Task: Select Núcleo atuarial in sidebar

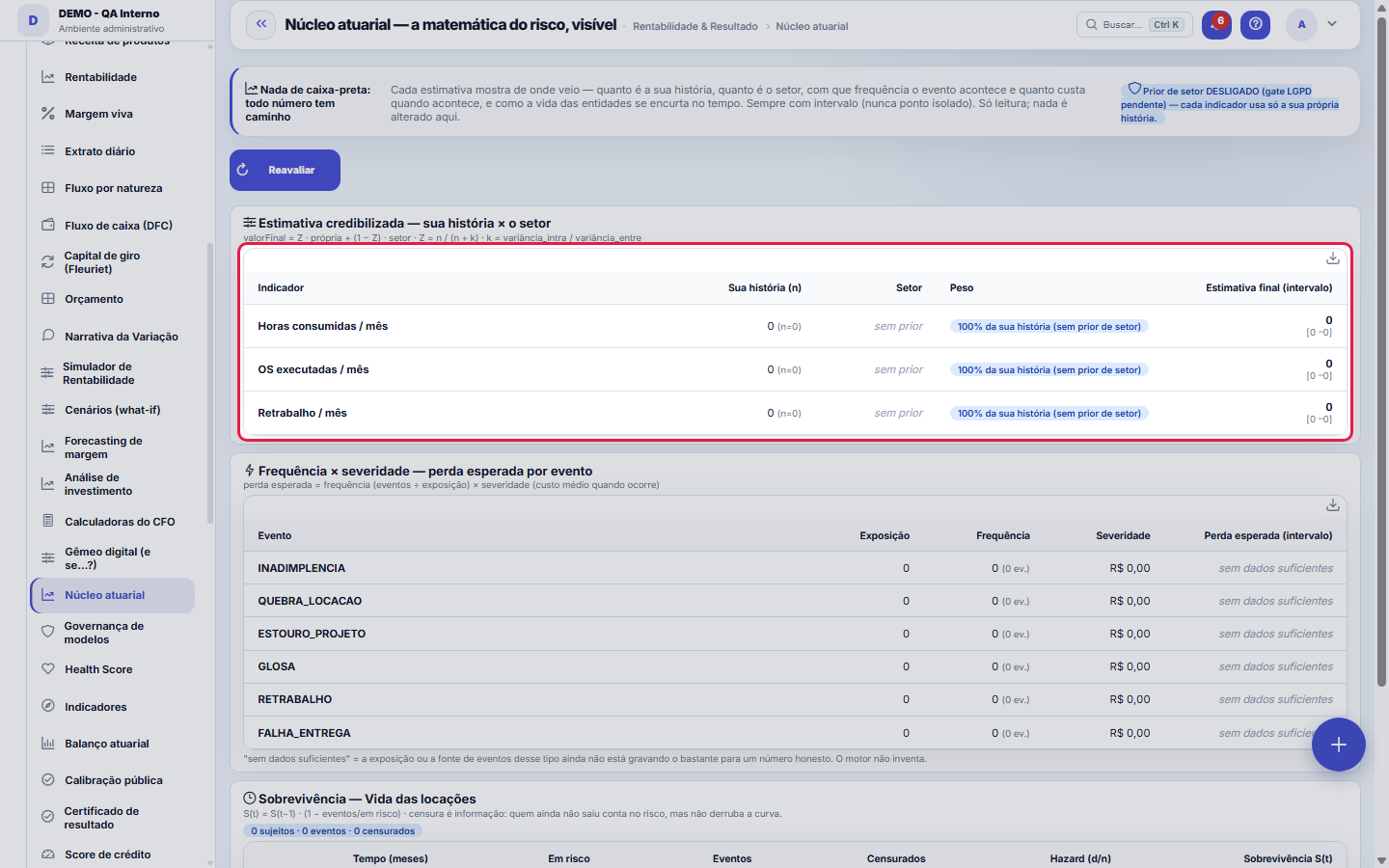Action: tap(113, 595)
